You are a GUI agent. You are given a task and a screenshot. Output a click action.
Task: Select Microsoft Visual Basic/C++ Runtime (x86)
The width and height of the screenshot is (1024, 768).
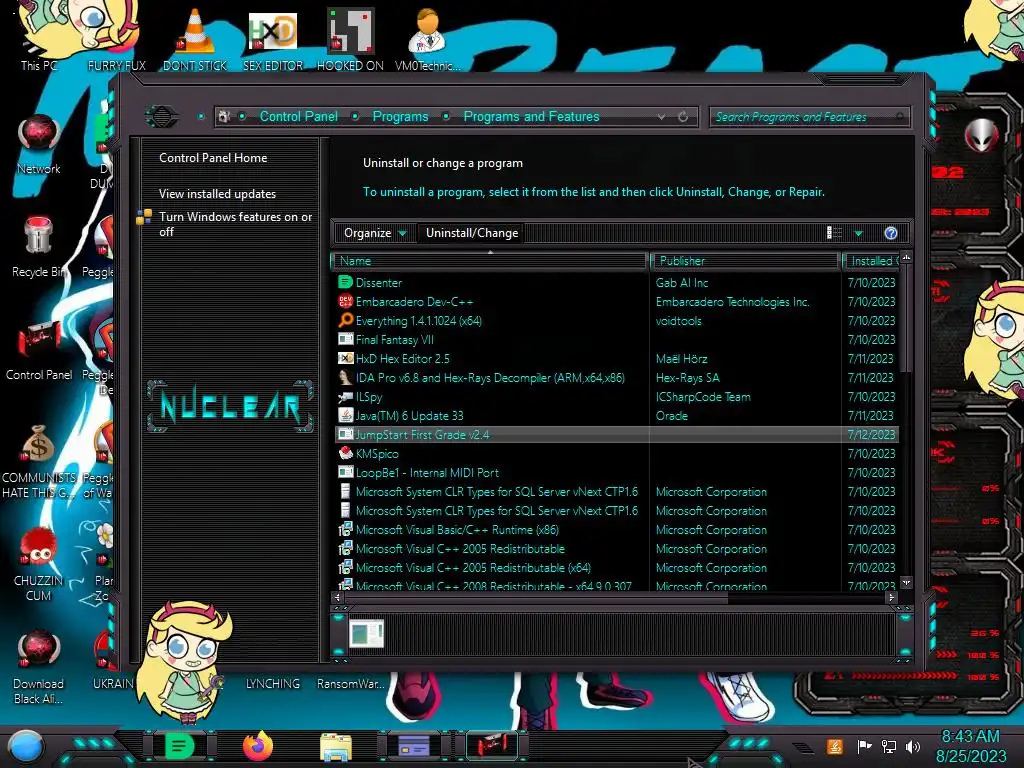(616, 530)
